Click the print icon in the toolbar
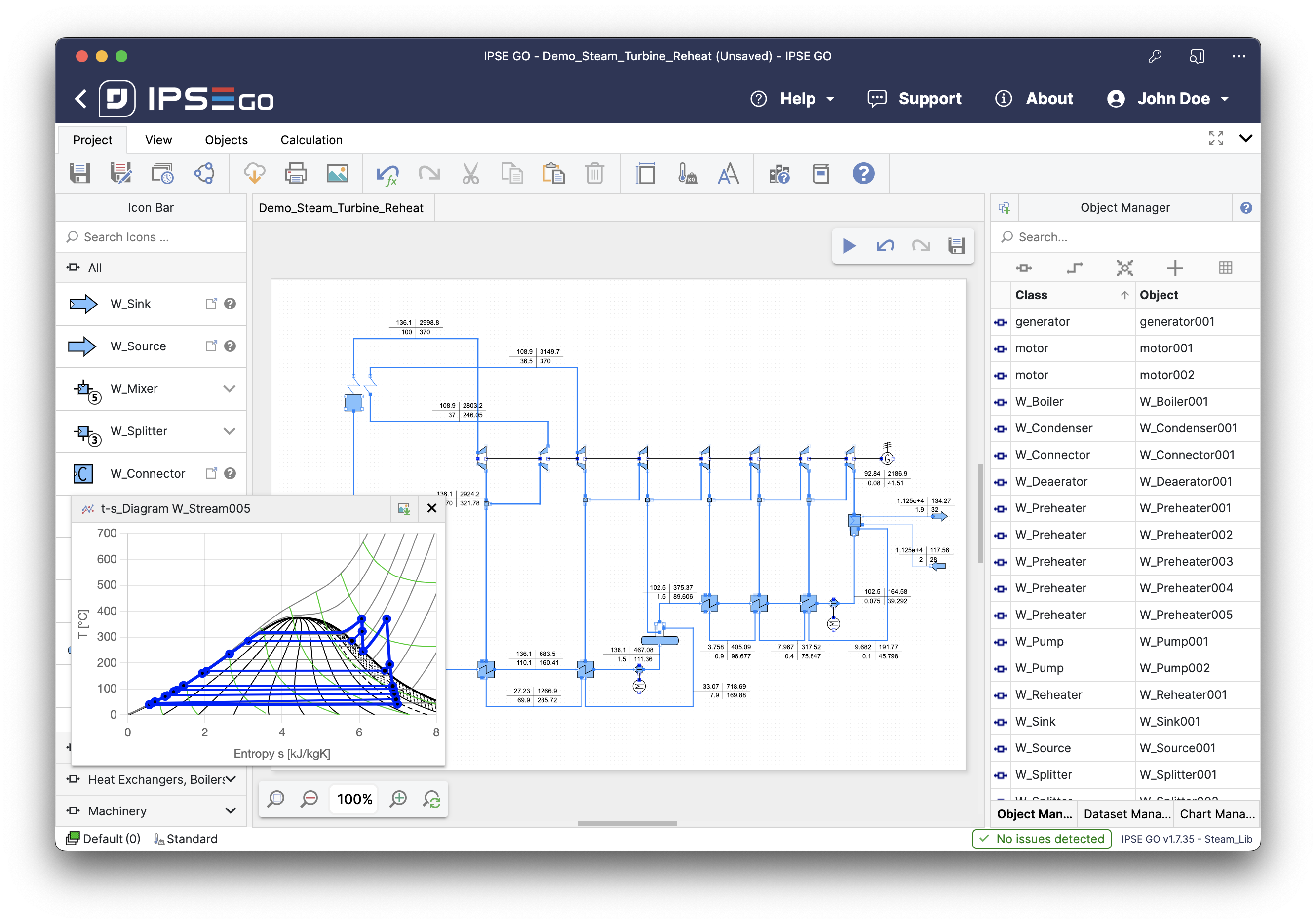The image size is (1316, 924). pyautogui.click(x=296, y=173)
